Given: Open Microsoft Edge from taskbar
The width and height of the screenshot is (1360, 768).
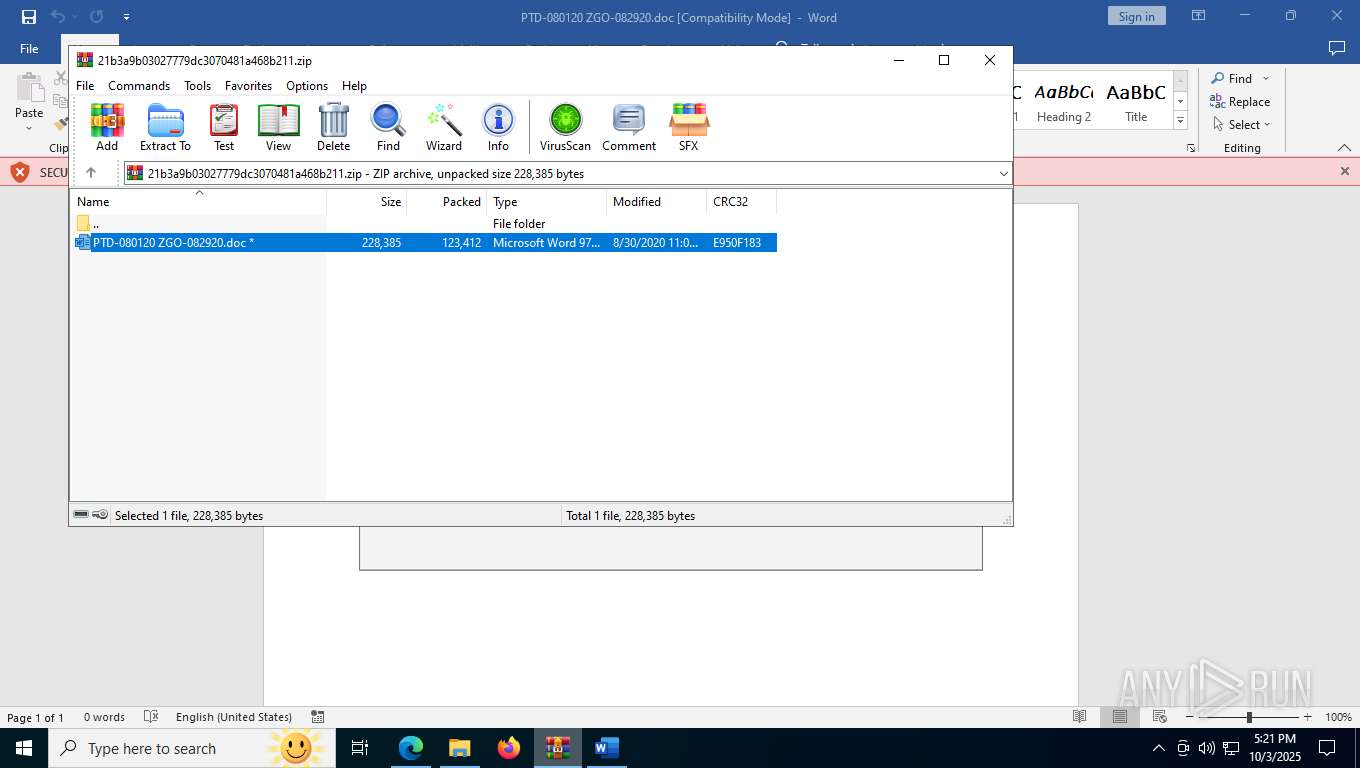Looking at the screenshot, I should coord(411,748).
